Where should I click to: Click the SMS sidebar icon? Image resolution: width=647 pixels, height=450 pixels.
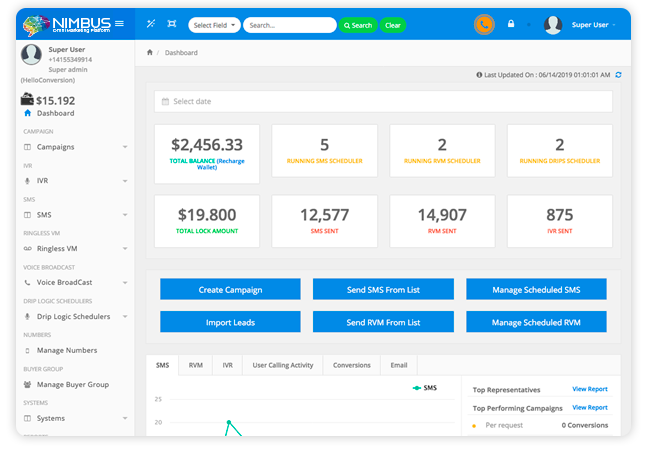[x=28, y=215]
